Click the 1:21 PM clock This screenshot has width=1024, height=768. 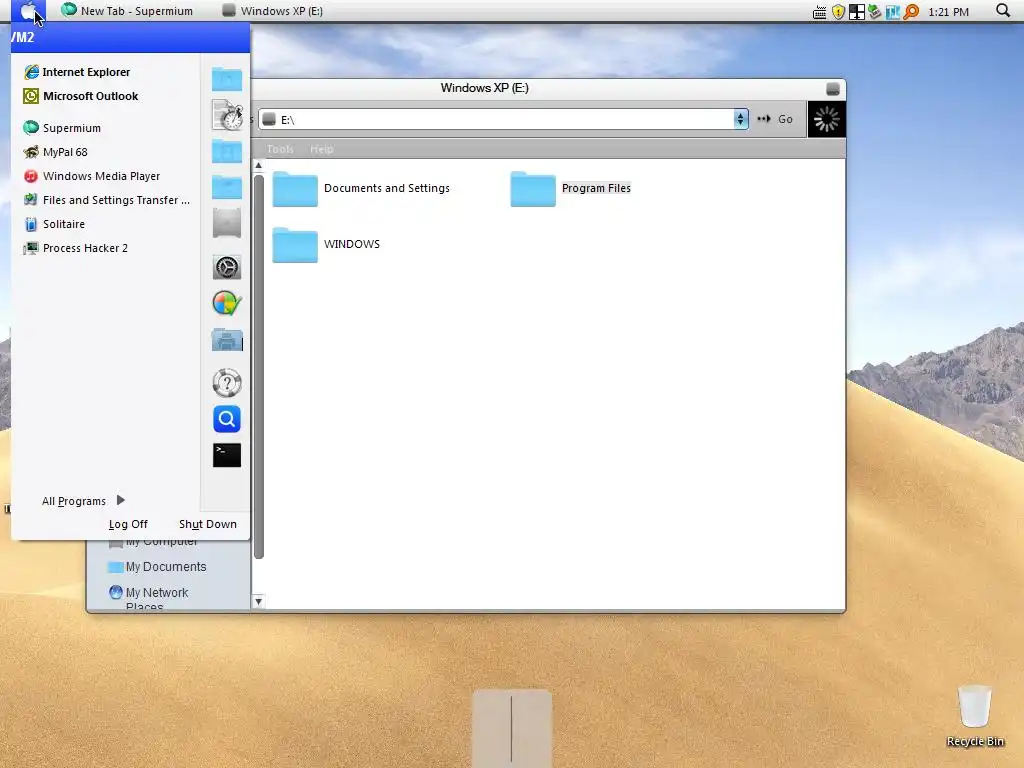(948, 12)
